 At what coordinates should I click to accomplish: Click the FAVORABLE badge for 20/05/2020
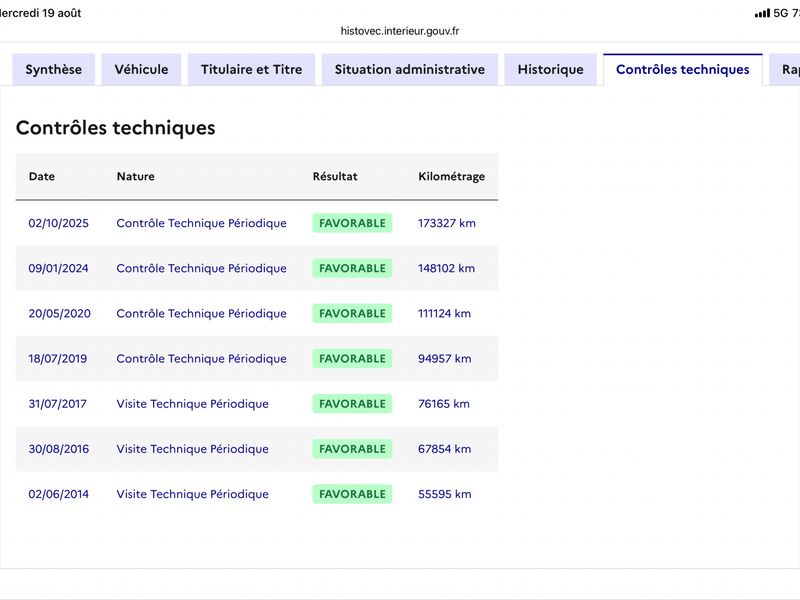click(352, 314)
